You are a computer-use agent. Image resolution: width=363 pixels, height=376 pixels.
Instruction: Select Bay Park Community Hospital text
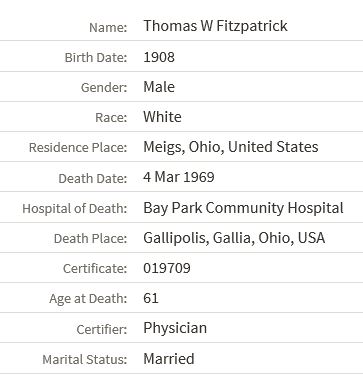[x=243, y=208]
